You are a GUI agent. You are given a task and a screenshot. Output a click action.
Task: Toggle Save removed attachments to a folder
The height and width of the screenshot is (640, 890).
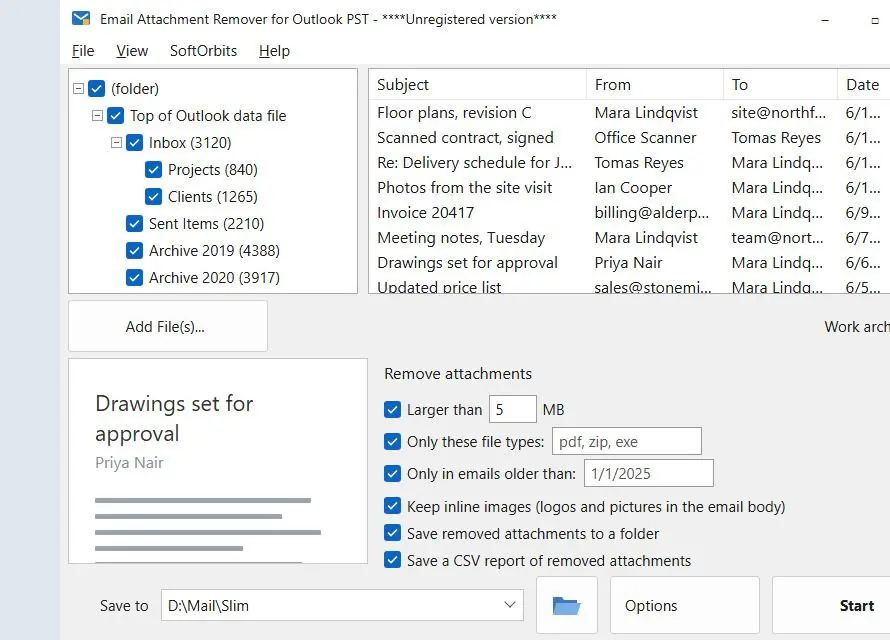[392, 533]
